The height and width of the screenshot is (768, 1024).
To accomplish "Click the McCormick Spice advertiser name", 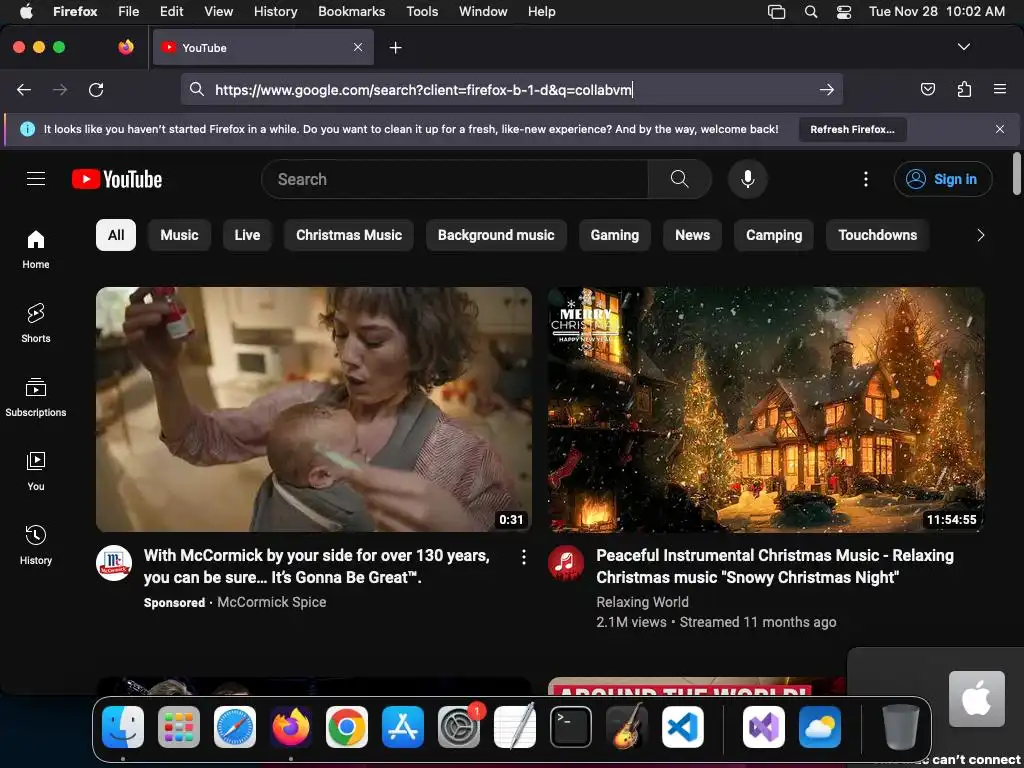I will coord(272,602).
